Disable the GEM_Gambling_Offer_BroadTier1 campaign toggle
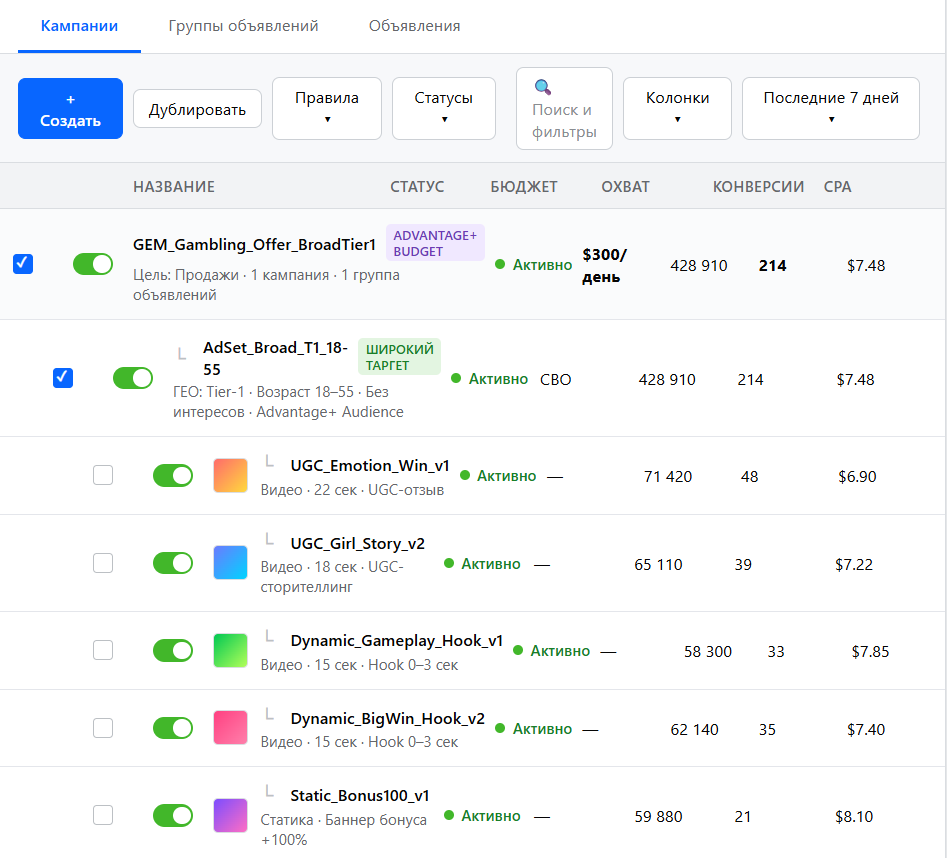Viewport: 947px width, 858px height. (x=93, y=264)
